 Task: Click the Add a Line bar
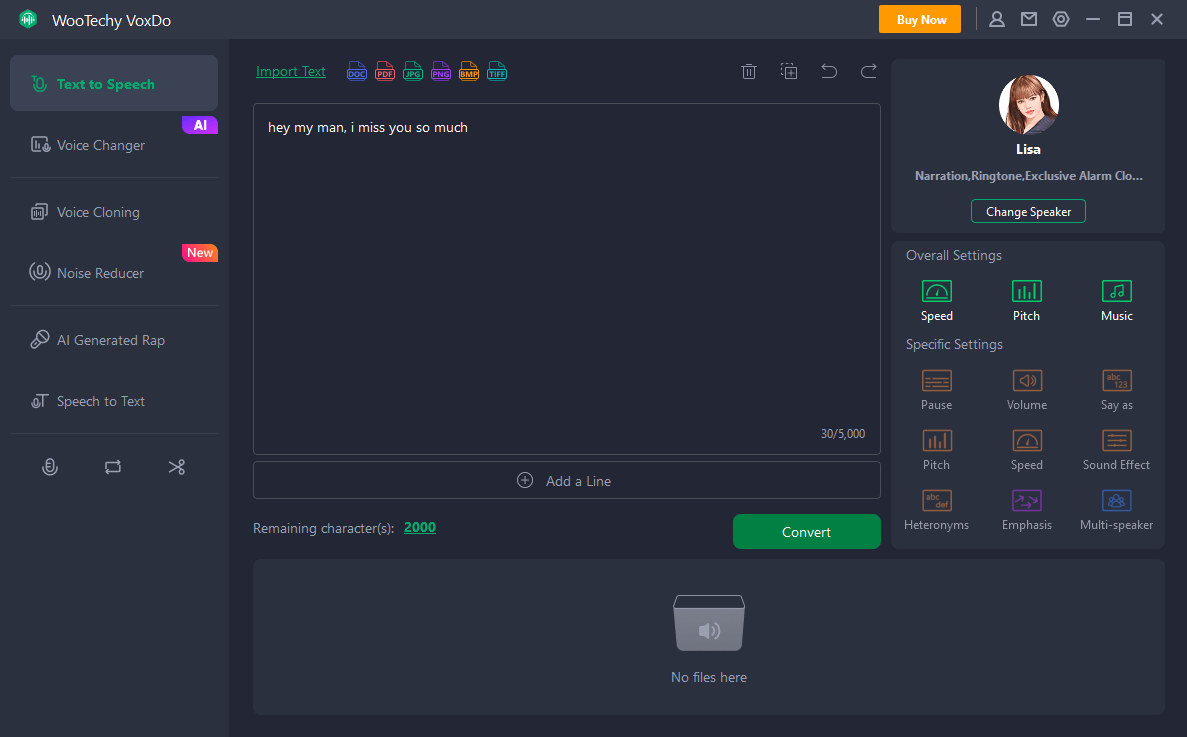tap(566, 480)
